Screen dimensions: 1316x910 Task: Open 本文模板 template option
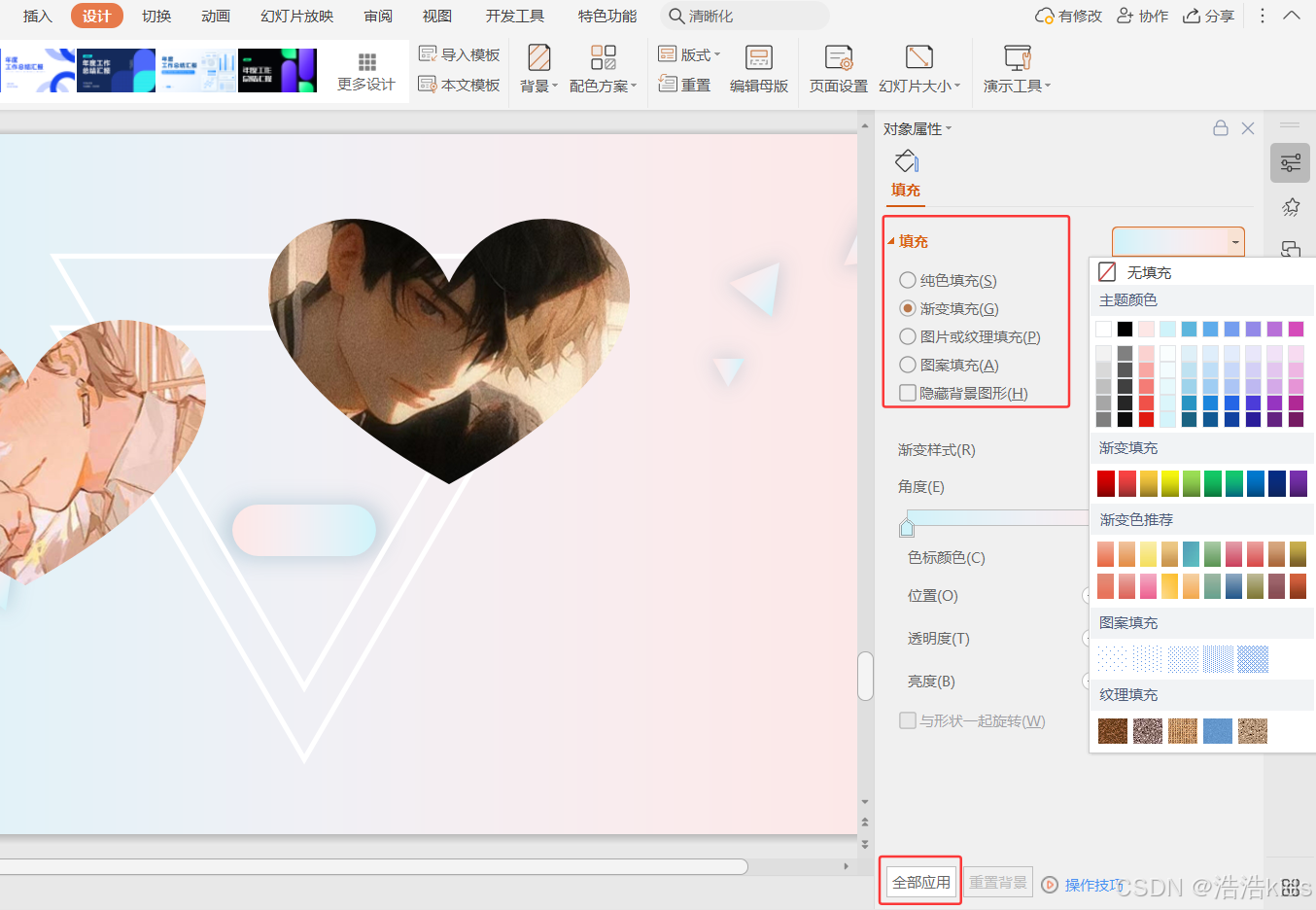pos(459,85)
